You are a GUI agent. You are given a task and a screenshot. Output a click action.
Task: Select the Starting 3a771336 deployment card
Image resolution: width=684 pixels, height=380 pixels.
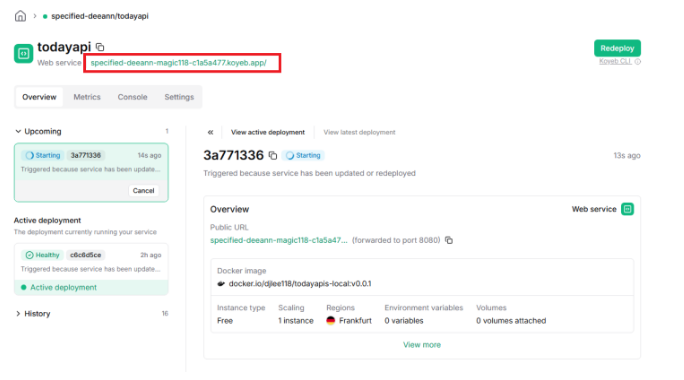91,172
